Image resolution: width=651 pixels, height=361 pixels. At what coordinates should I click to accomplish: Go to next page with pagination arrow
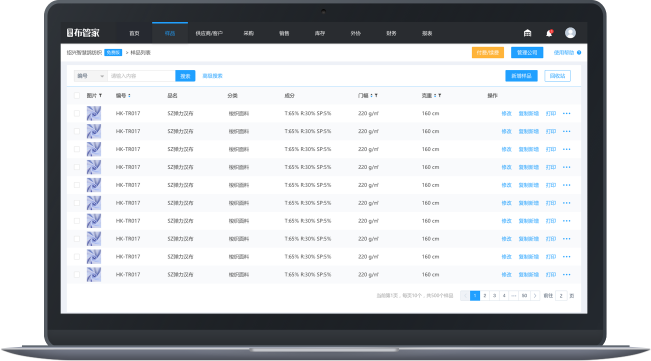coord(535,296)
